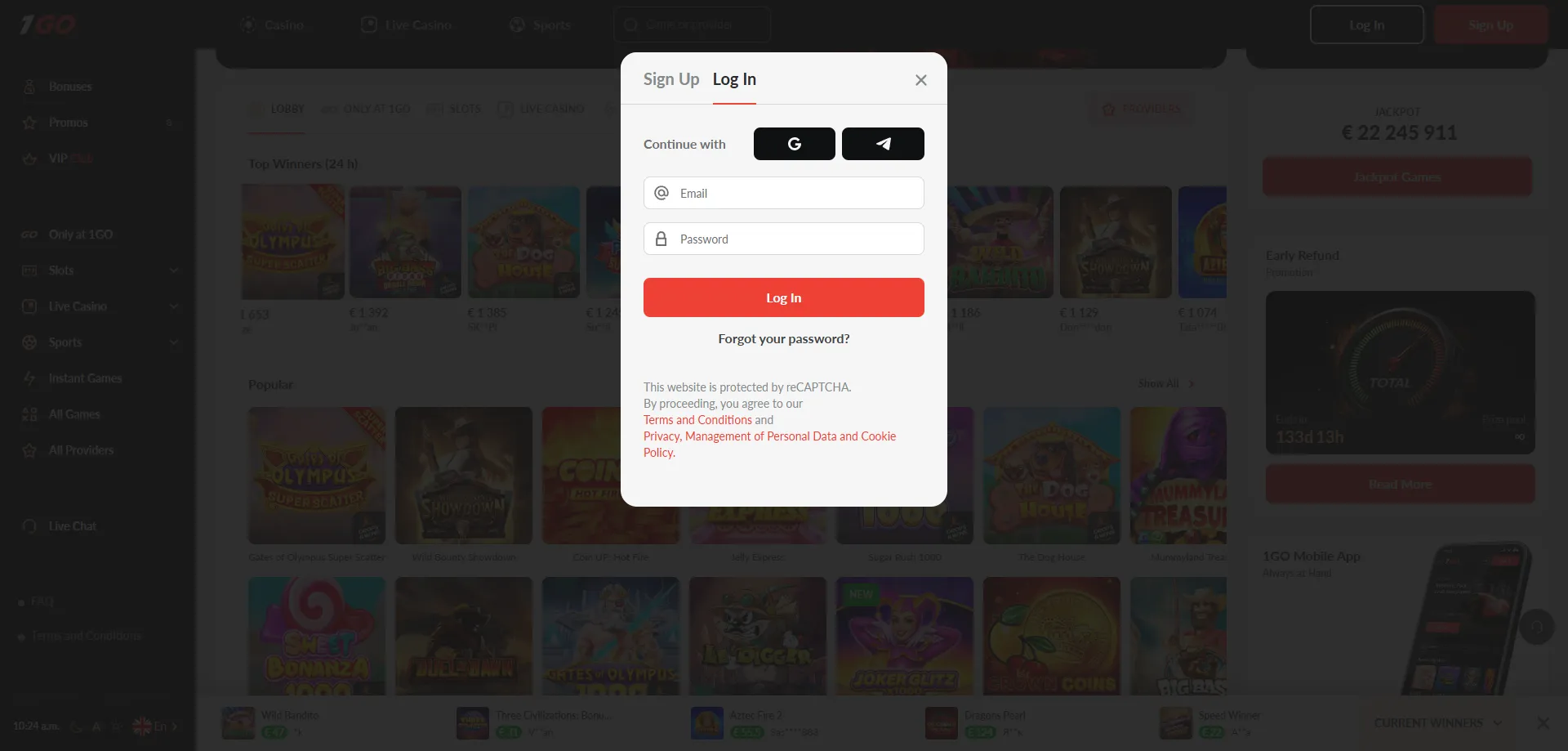Open Joker Glitz NEW game thumbnail
This screenshot has height=751, width=1568.
(x=905, y=637)
